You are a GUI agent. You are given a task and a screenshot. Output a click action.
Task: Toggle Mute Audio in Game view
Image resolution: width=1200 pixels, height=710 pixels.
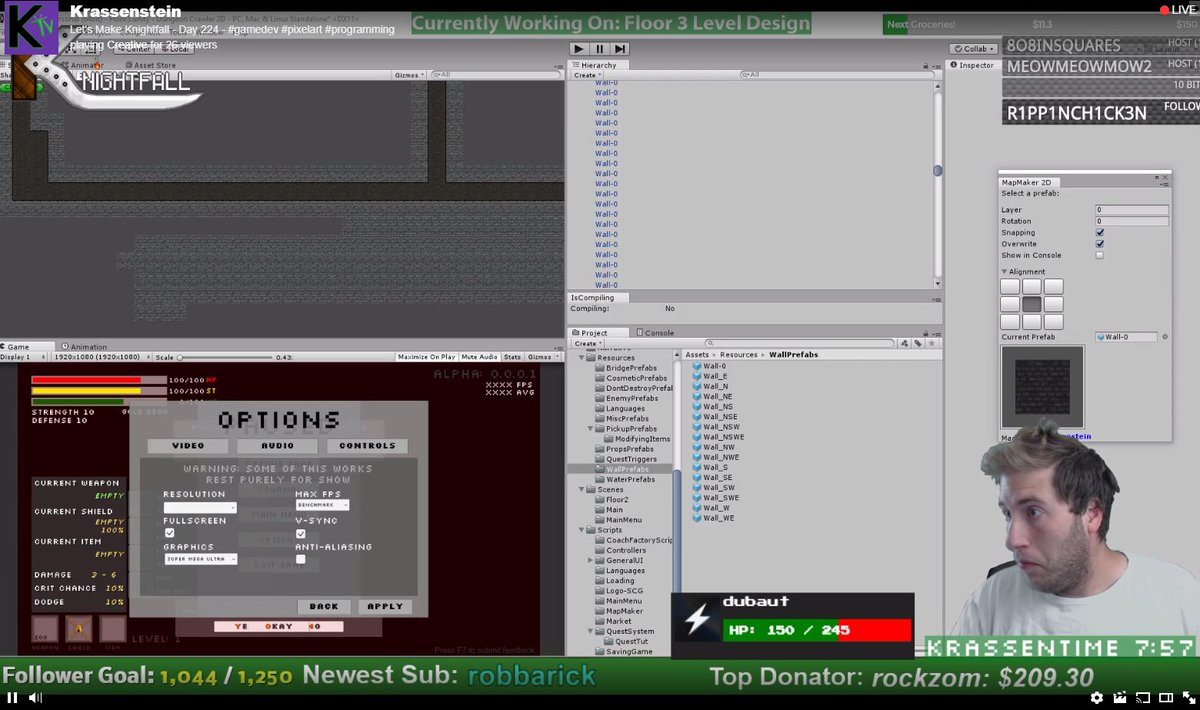coord(479,357)
